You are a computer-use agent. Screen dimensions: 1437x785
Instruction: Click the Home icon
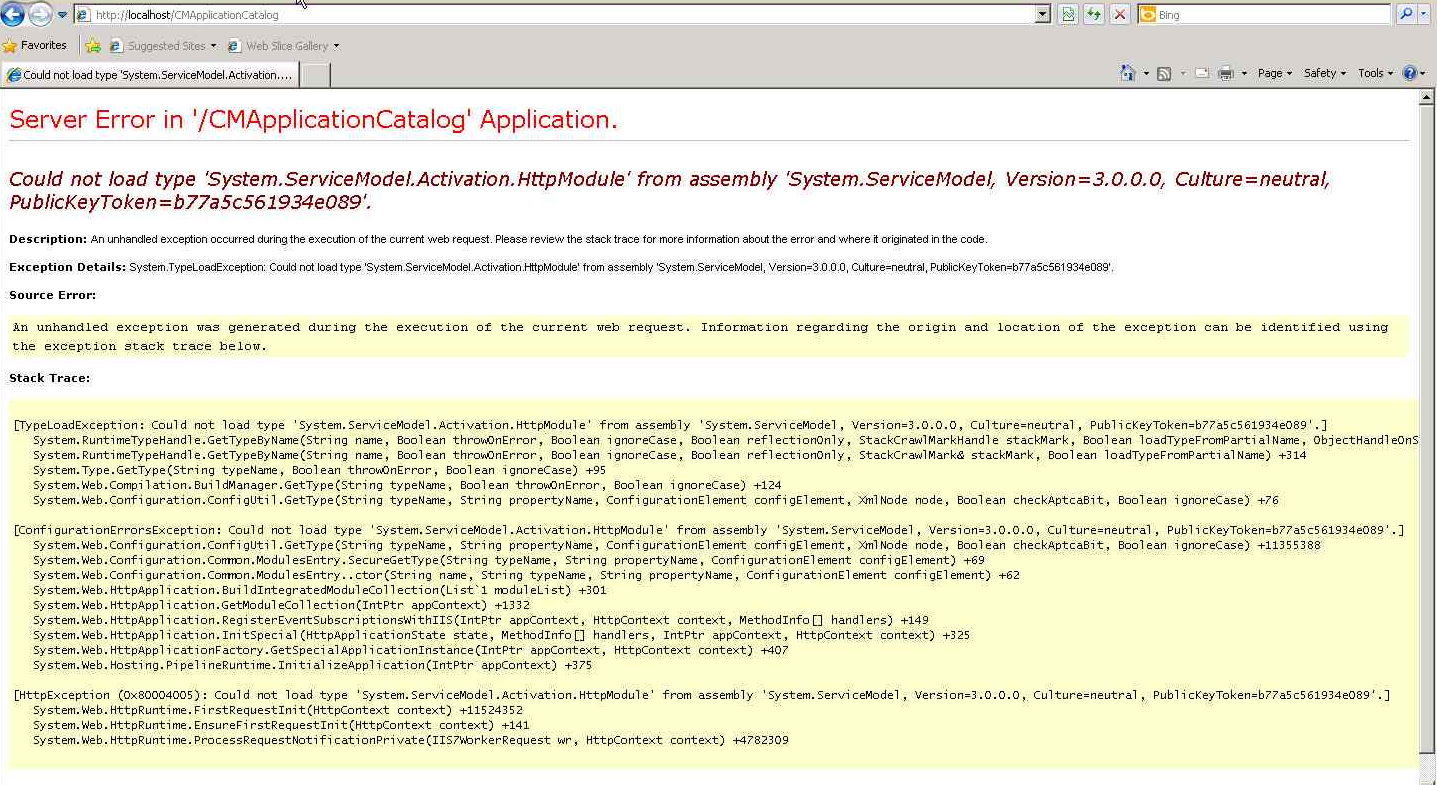[x=1127, y=73]
